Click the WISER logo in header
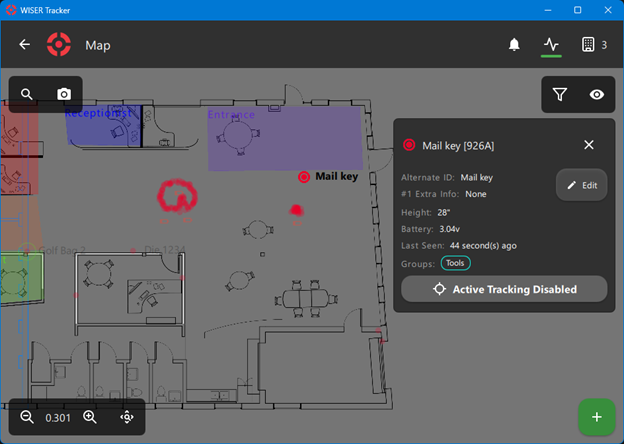 59,45
